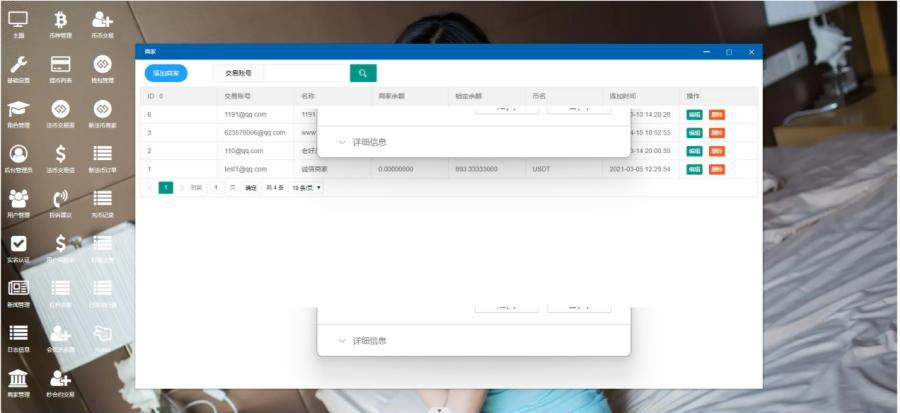
Task: Open 实名认证 checkmark icon
Action: click(18, 245)
